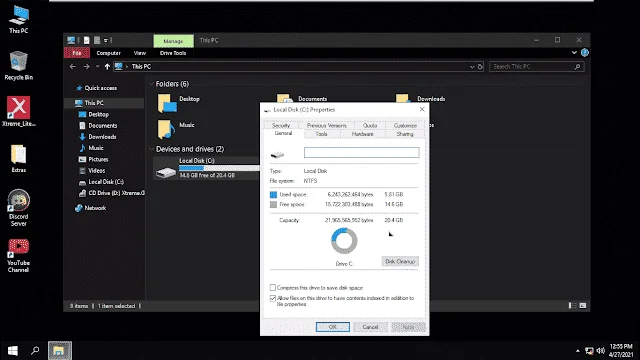Open address bar history dropdown
The width and height of the screenshot is (640, 360).
click(472, 67)
